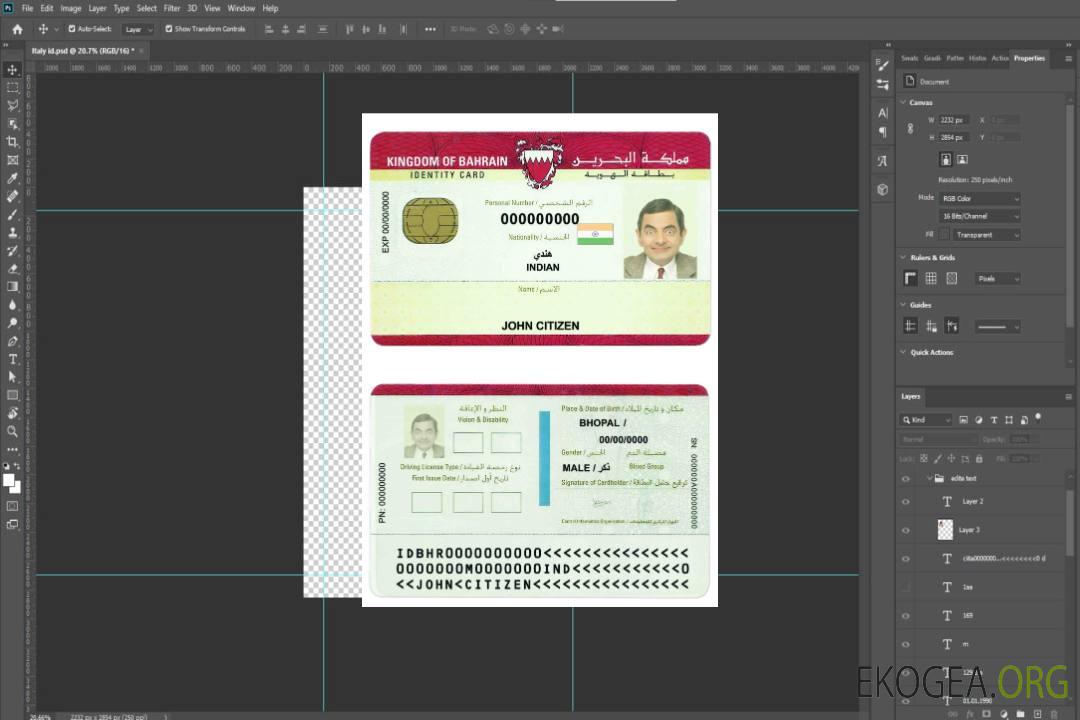The image size is (1080, 720).
Task: Select the Crop tool
Action: click(12, 142)
